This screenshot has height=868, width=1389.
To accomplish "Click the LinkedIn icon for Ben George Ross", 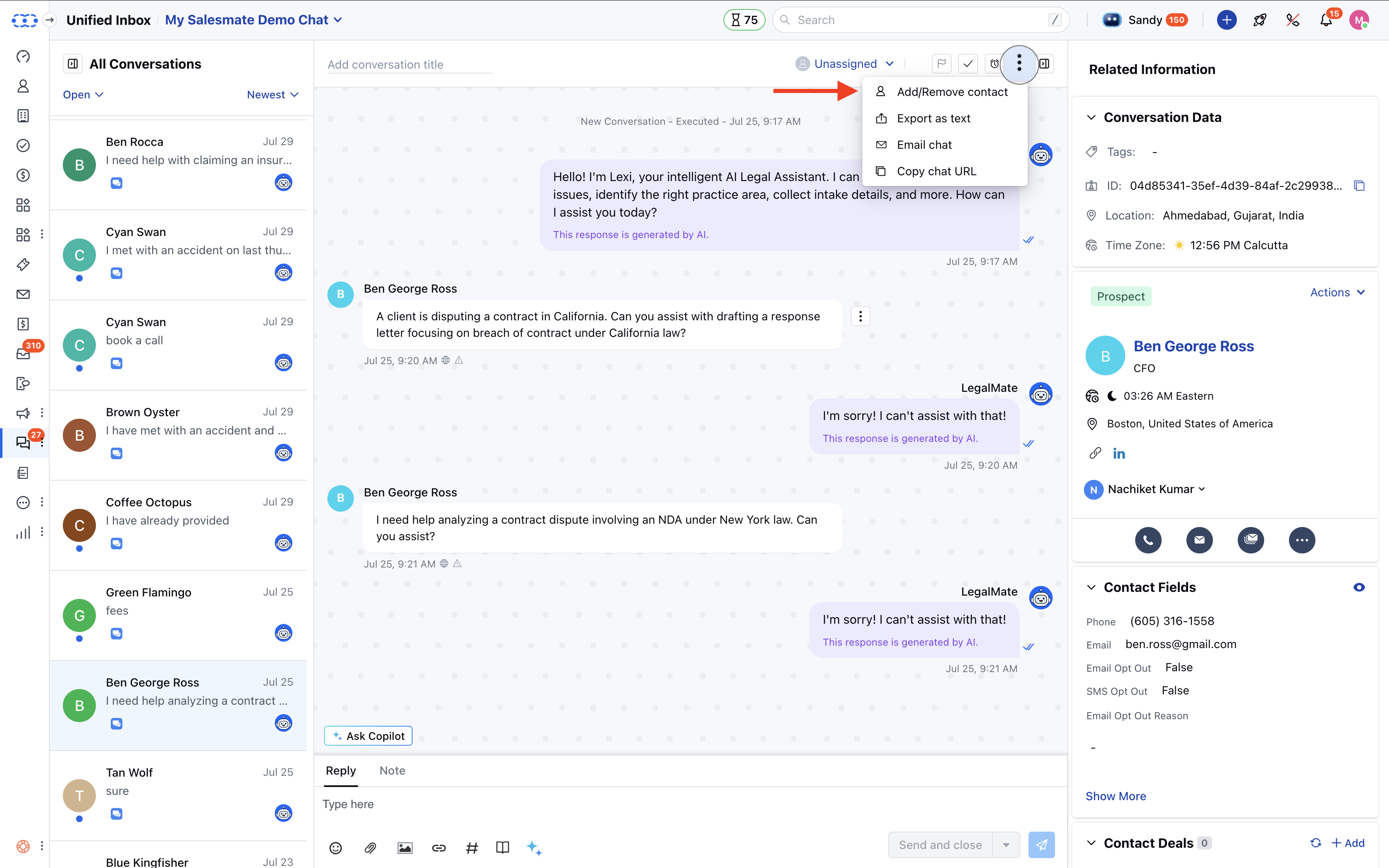I will (1119, 453).
